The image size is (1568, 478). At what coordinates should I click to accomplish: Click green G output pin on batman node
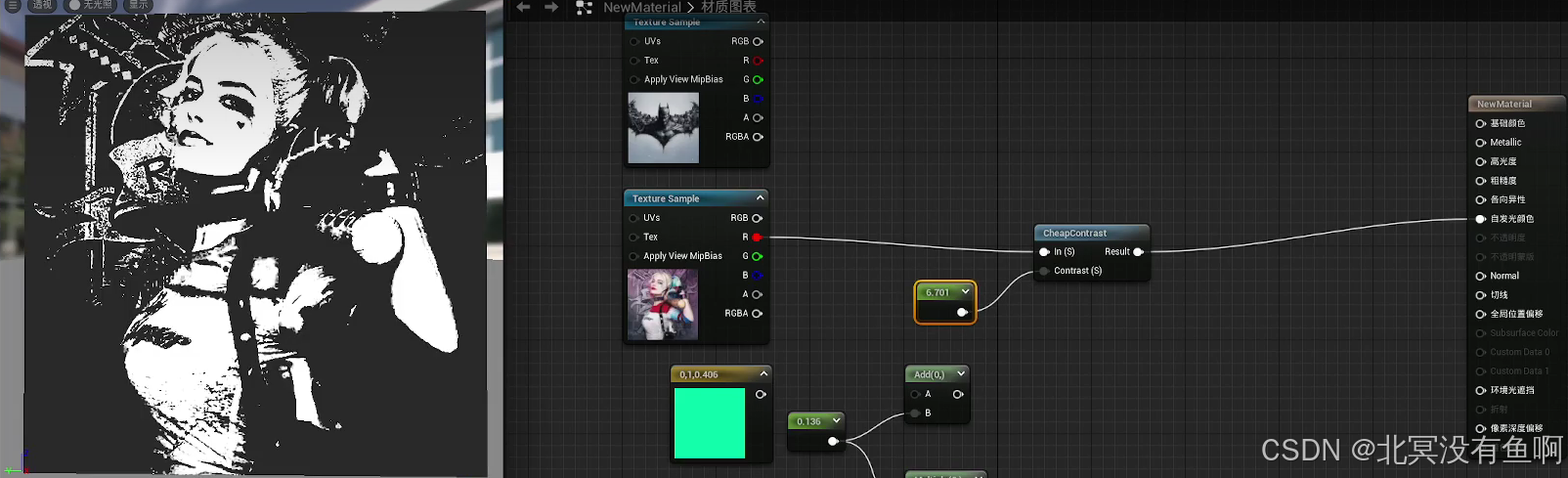click(x=758, y=80)
